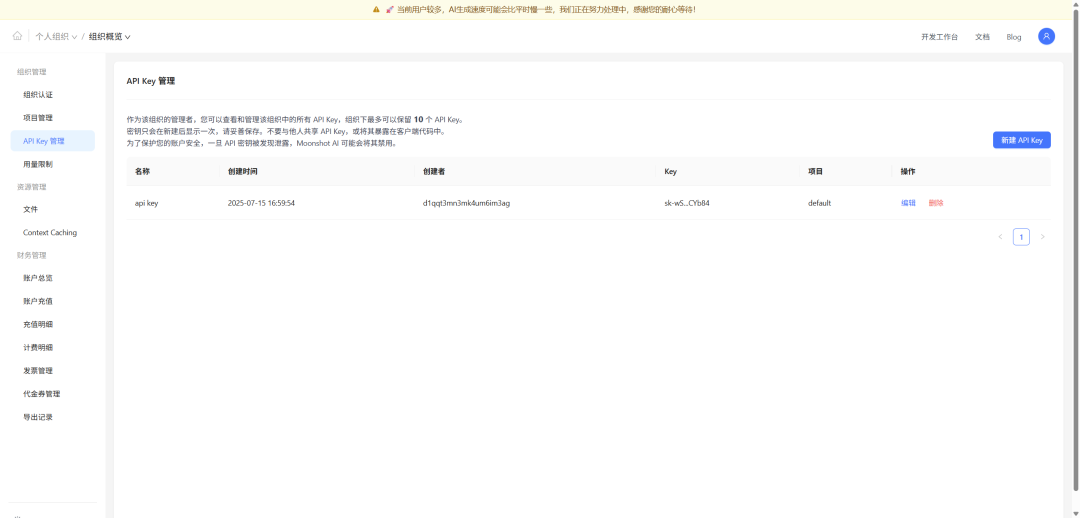Open 账户总览 in sidebar
Screen dimensions: 1080x518
53,278
